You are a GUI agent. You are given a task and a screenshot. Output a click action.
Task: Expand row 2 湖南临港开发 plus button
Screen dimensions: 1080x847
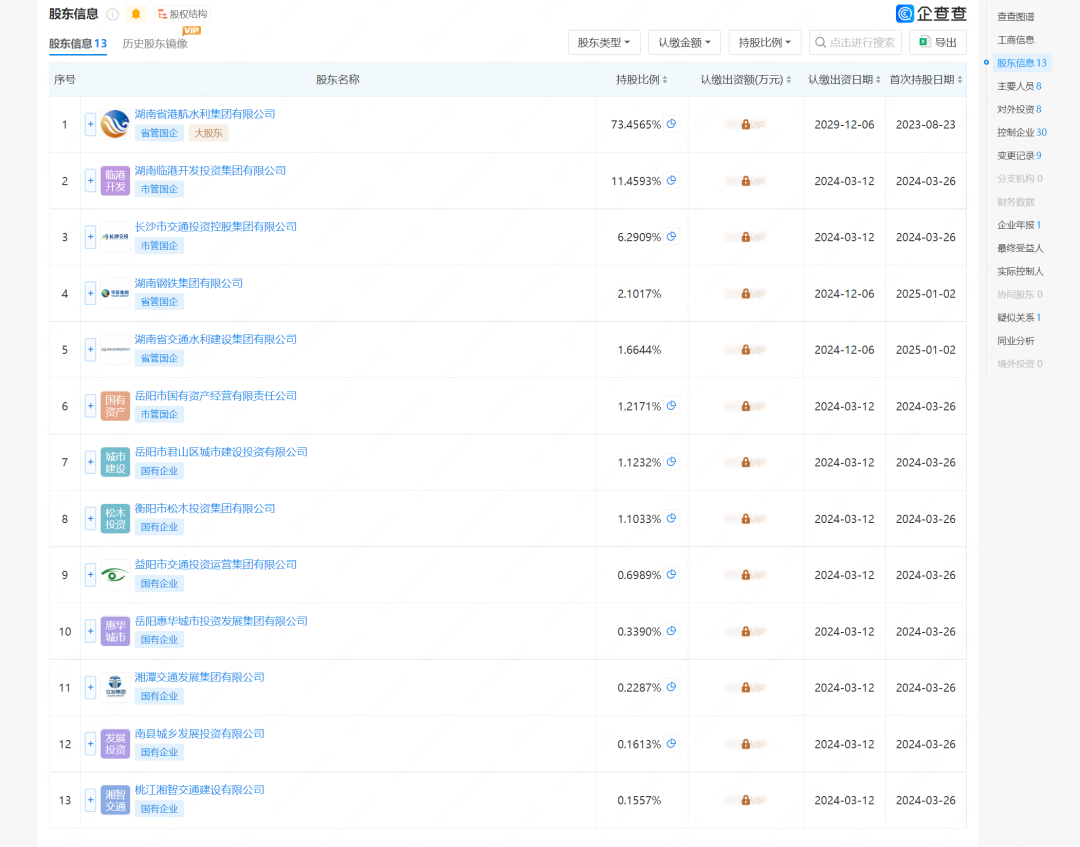point(90,181)
